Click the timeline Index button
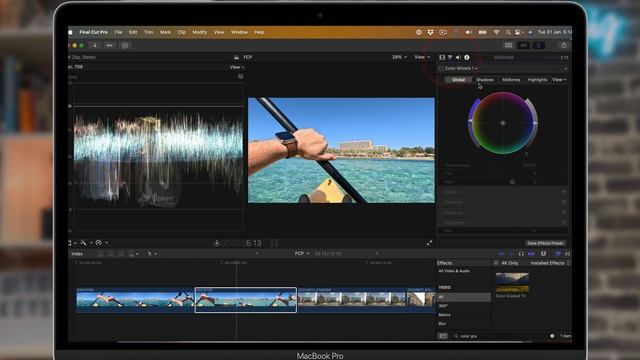Screen dimensions: 640x360 77,254
